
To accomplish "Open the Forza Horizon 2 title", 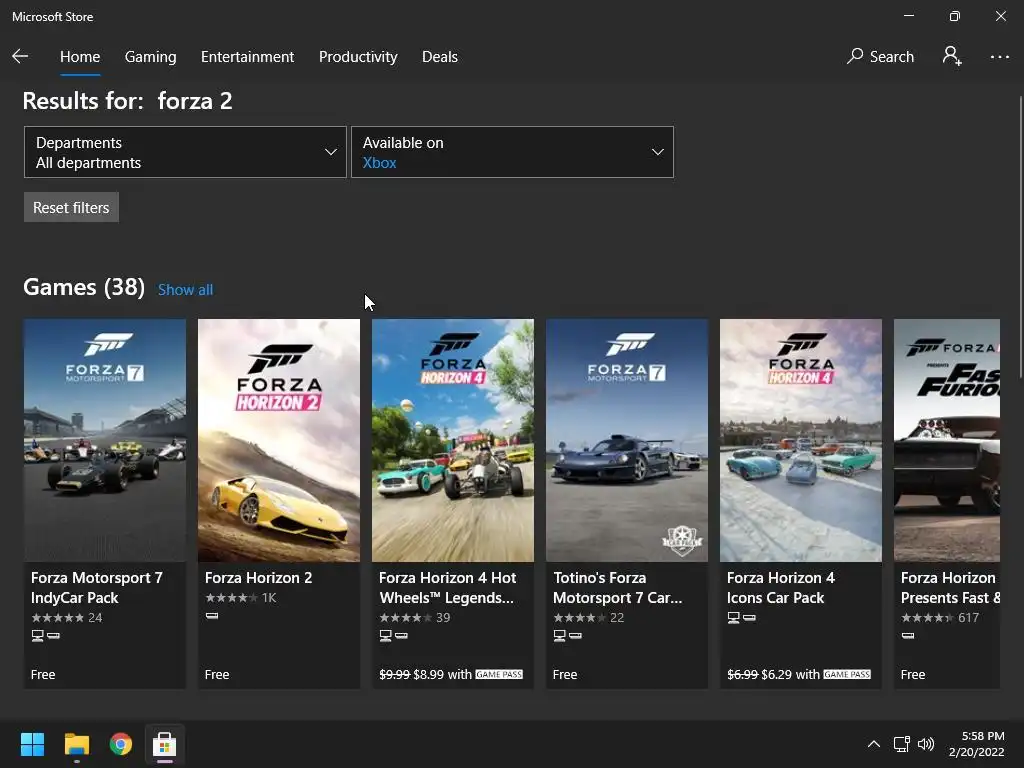I will click(x=259, y=578).
